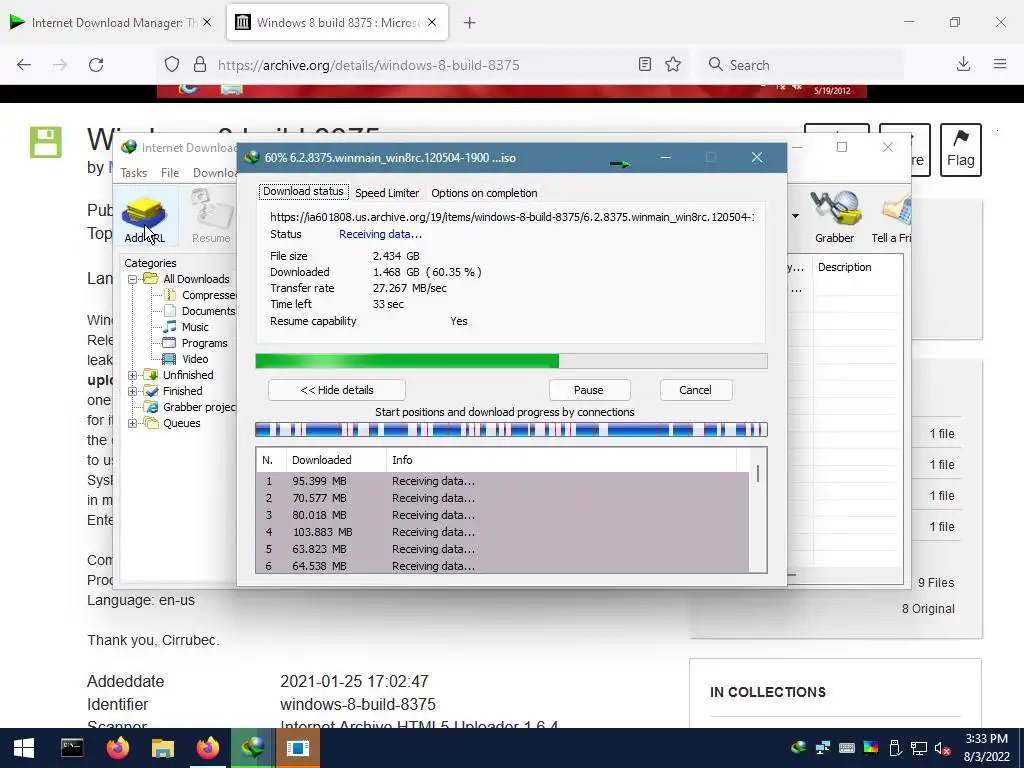The height and width of the screenshot is (768, 1024).
Task: Click the Tell a Friend icon in IDM
Action: pos(893,217)
